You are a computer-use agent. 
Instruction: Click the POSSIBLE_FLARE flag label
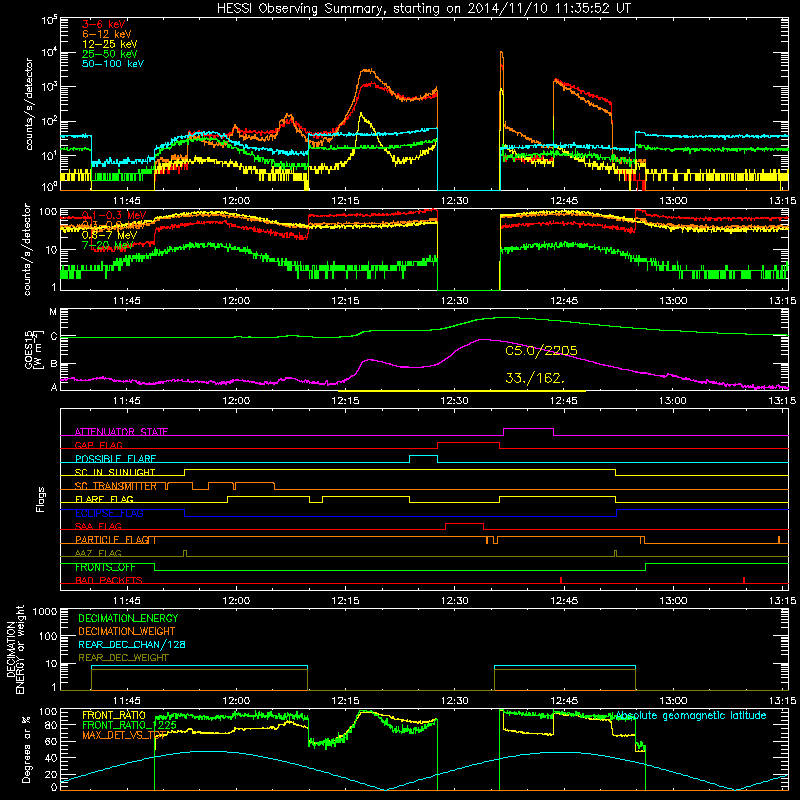point(115,459)
